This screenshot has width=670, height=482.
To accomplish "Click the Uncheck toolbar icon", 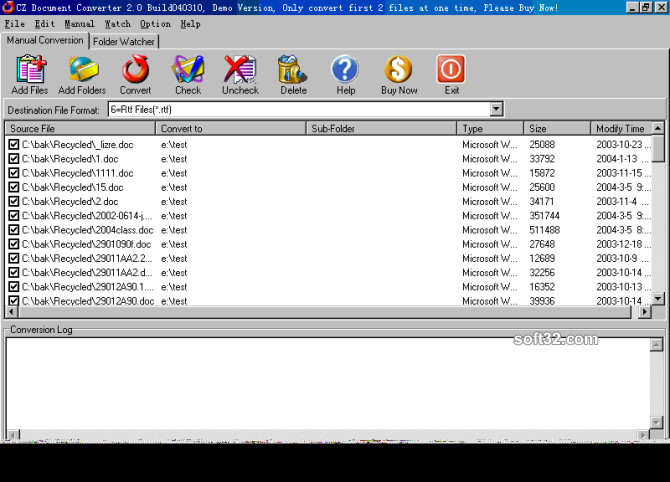I will tap(240, 69).
